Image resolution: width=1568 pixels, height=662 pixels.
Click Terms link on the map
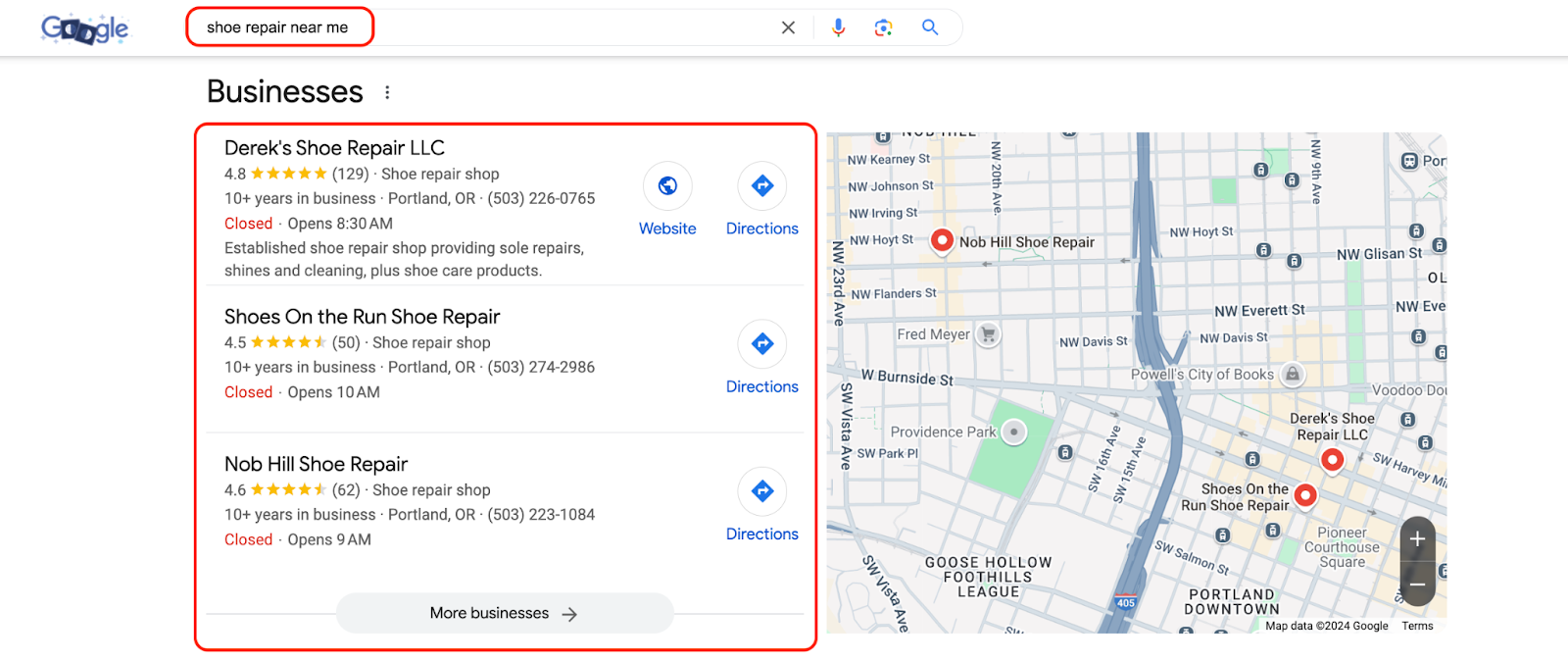click(x=1417, y=626)
